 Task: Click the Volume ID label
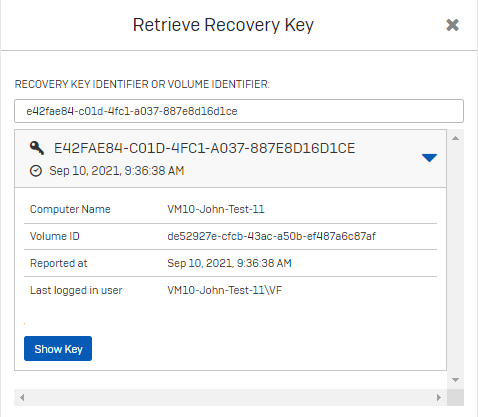55,236
